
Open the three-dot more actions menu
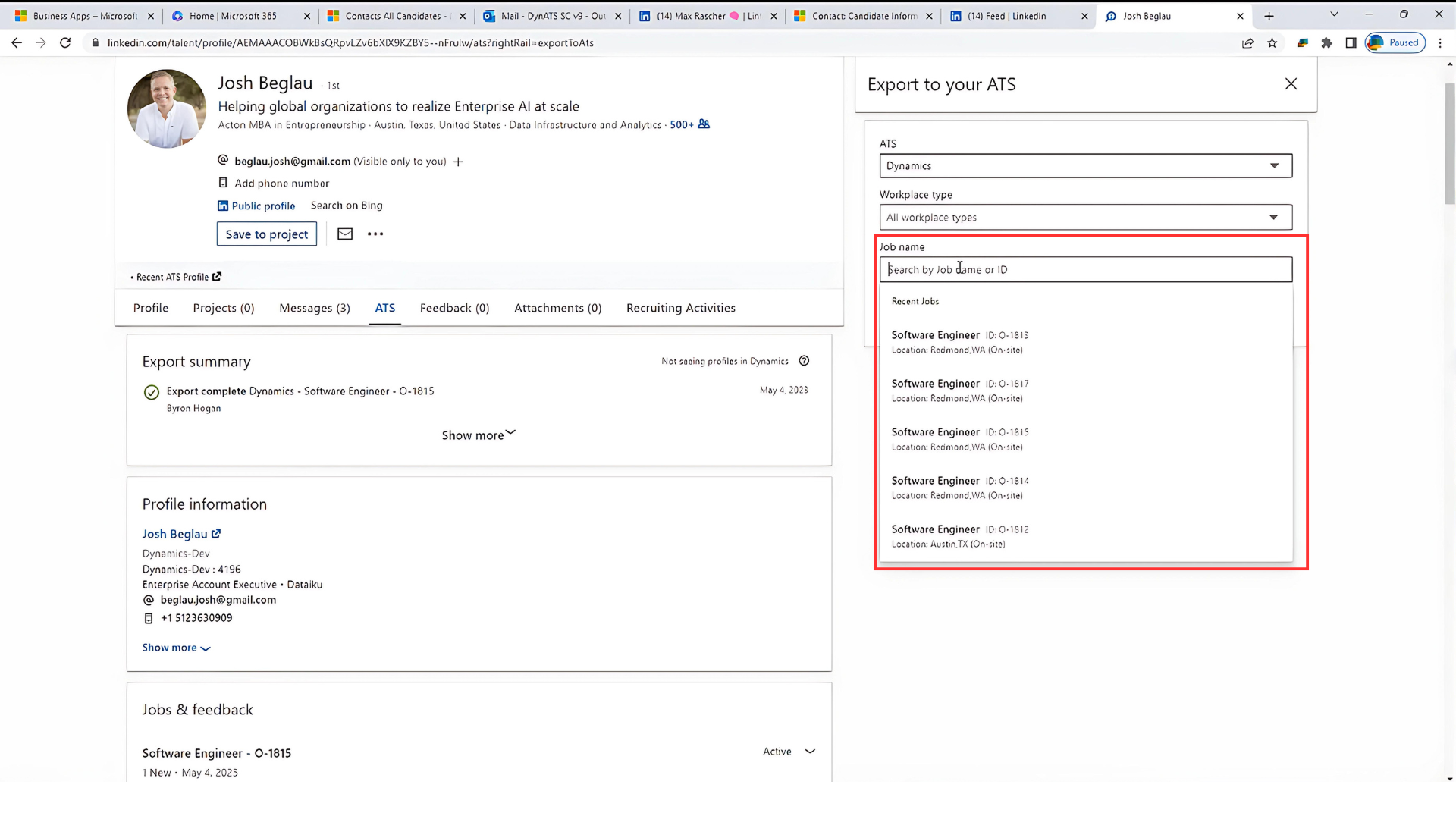pyautogui.click(x=375, y=234)
